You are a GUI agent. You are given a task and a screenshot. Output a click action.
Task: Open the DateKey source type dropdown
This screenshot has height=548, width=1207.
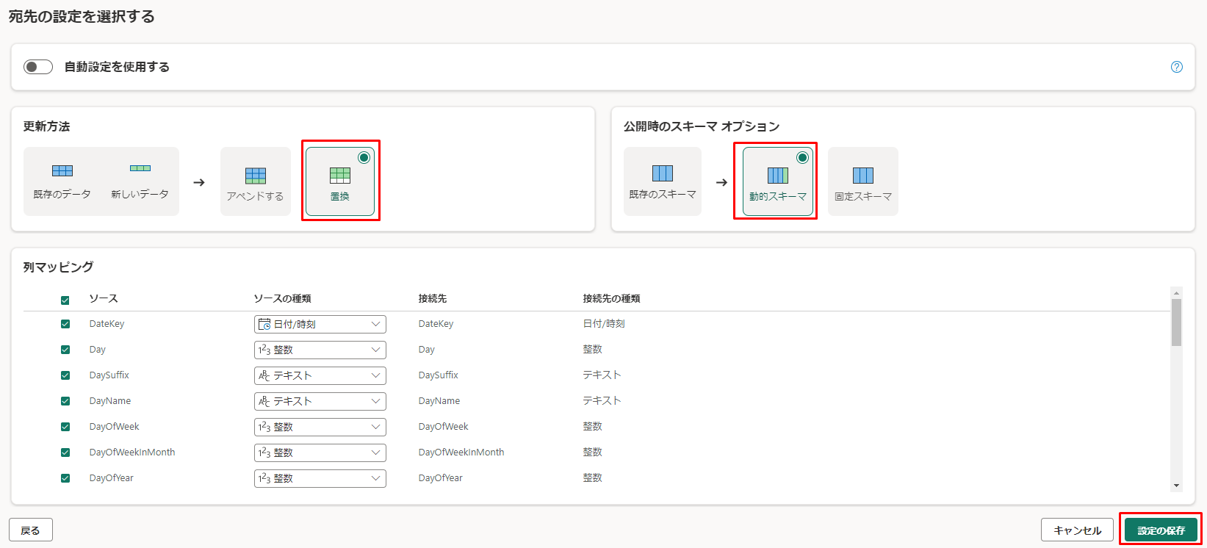[x=320, y=324]
